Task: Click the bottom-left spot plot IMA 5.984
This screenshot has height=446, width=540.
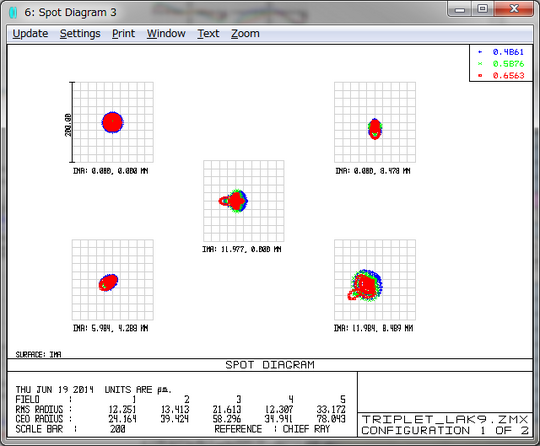Action: pos(113,280)
